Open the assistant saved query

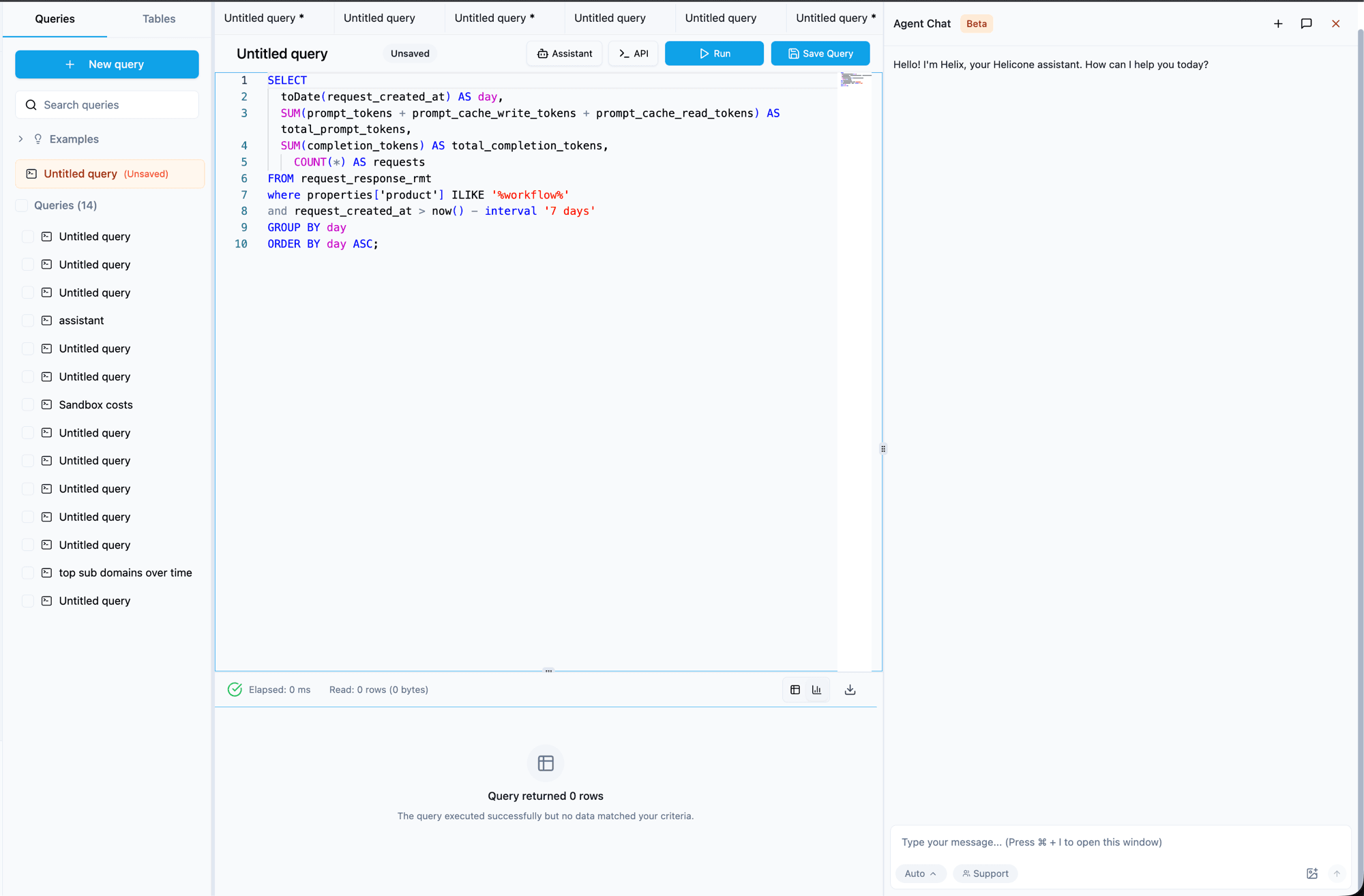tap(81, 320)
